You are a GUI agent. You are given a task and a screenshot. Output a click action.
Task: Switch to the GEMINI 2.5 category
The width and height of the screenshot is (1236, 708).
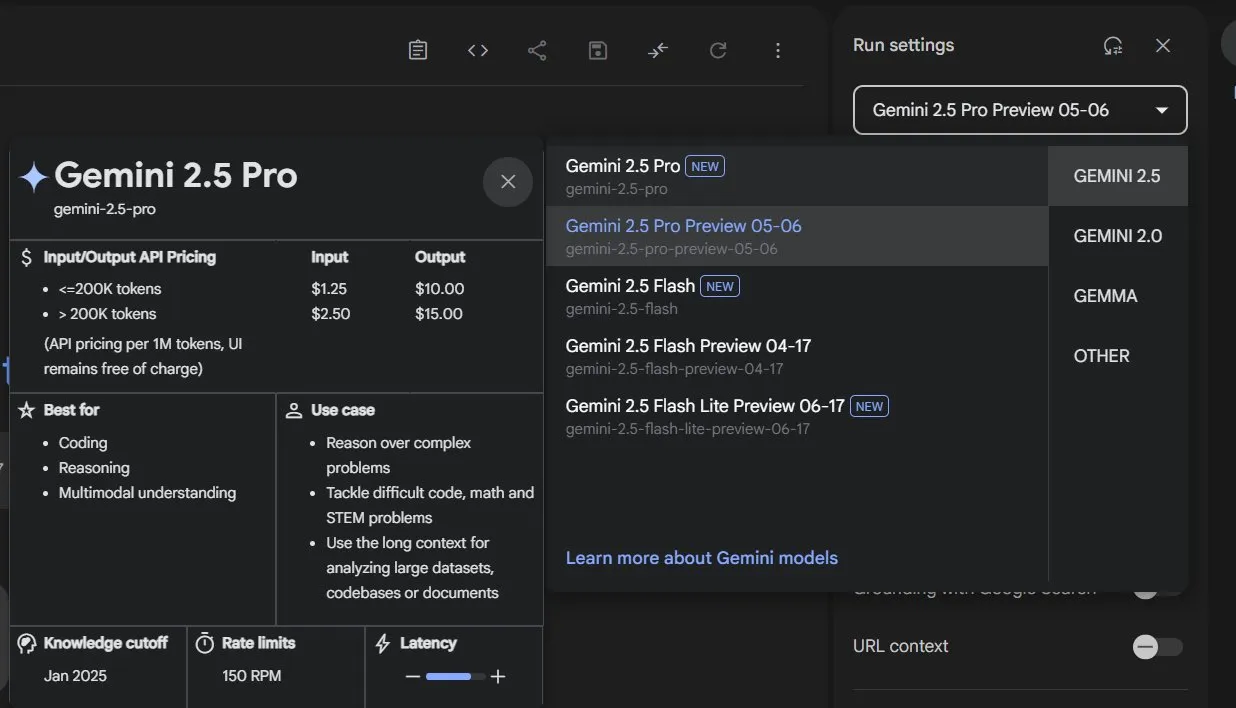coord(1118,176)
